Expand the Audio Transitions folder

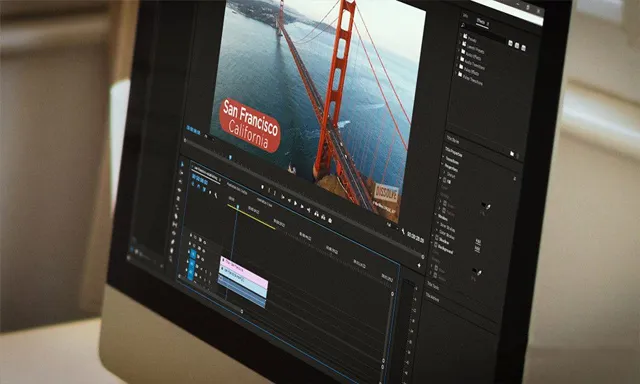[458, 58]
